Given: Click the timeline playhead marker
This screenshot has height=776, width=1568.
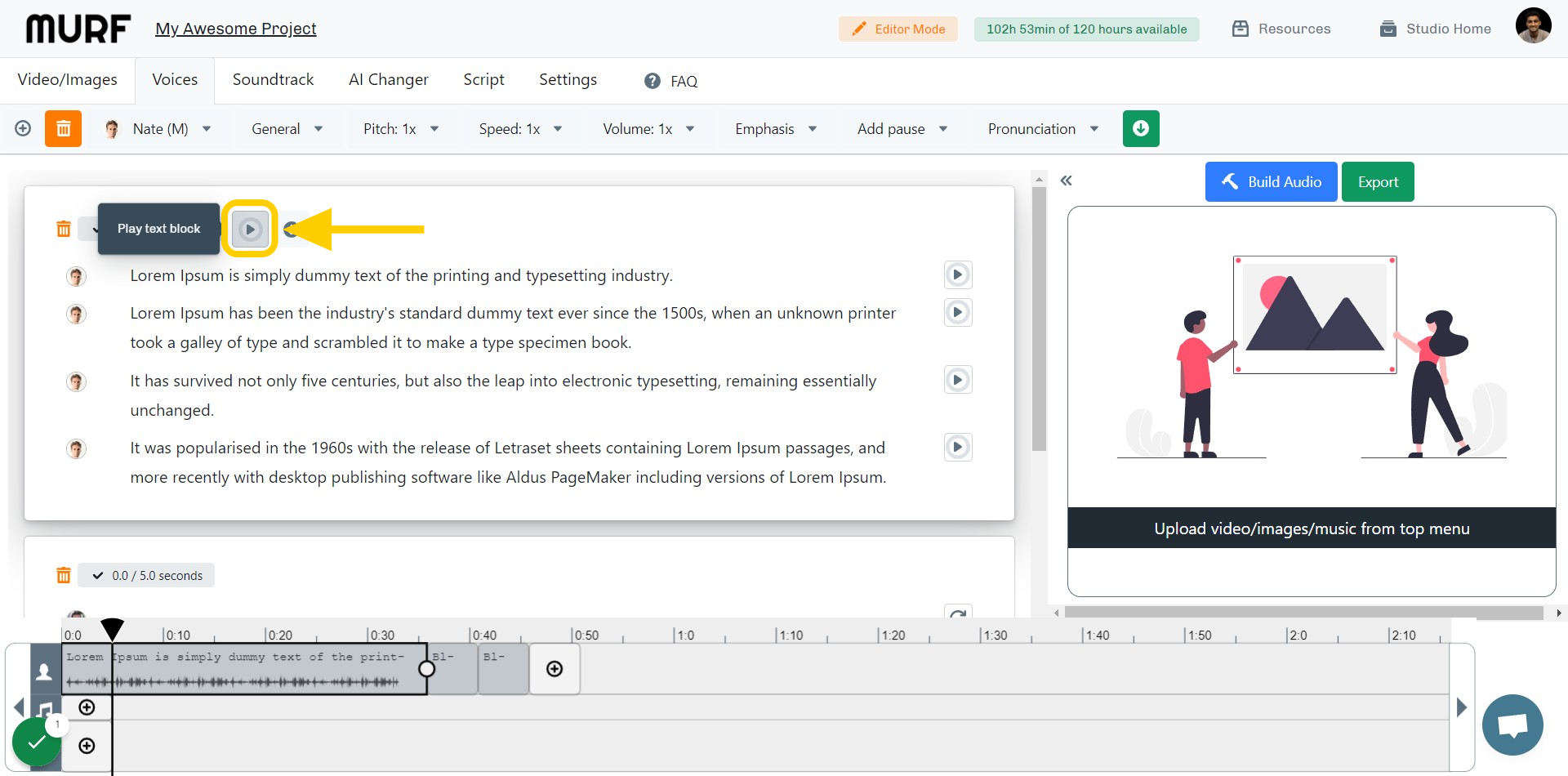Looking at the screenshot, I should pos(112,629).
